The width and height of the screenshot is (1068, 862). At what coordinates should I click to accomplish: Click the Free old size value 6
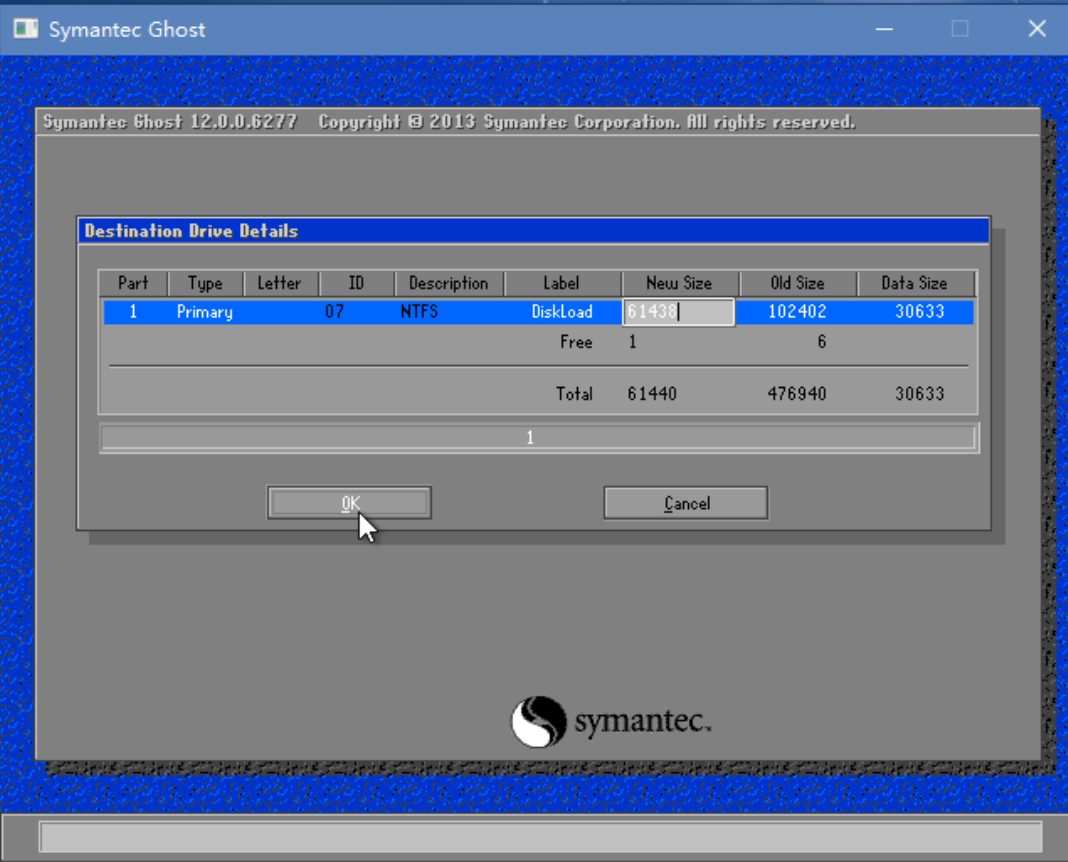point(821,342)
